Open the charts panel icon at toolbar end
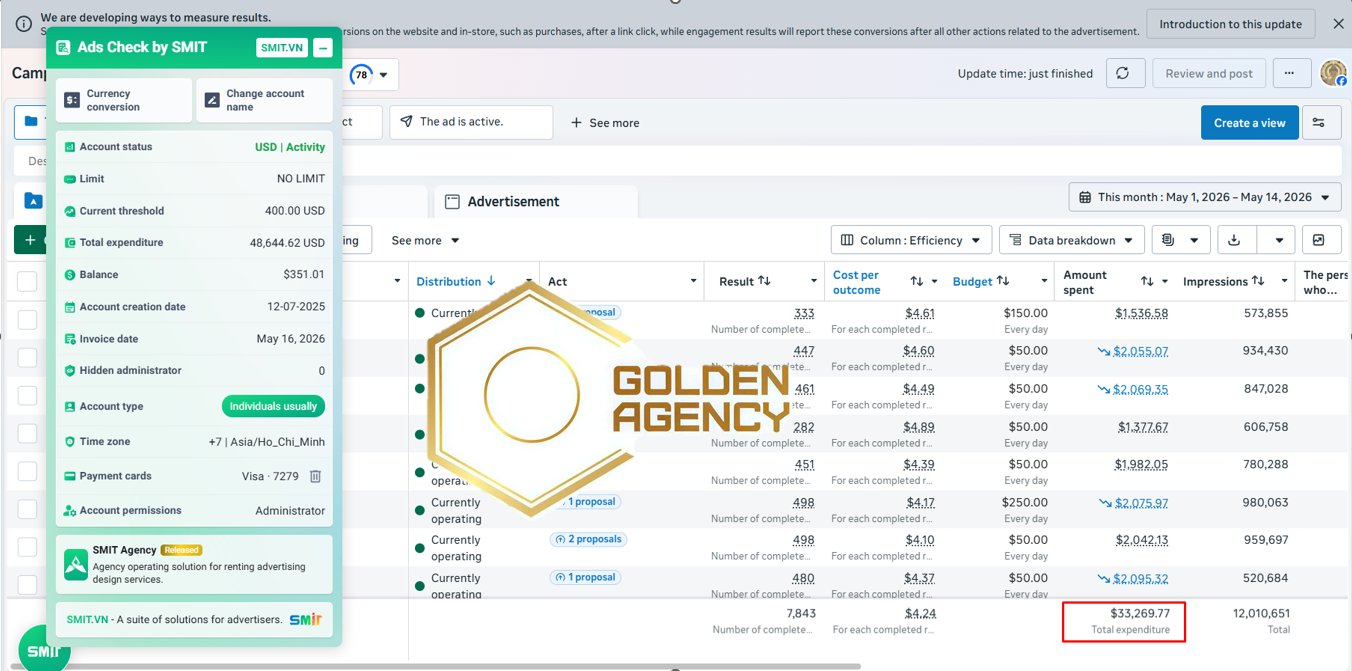Viewport: 1352px width, 671px height. pos(1320,240)
